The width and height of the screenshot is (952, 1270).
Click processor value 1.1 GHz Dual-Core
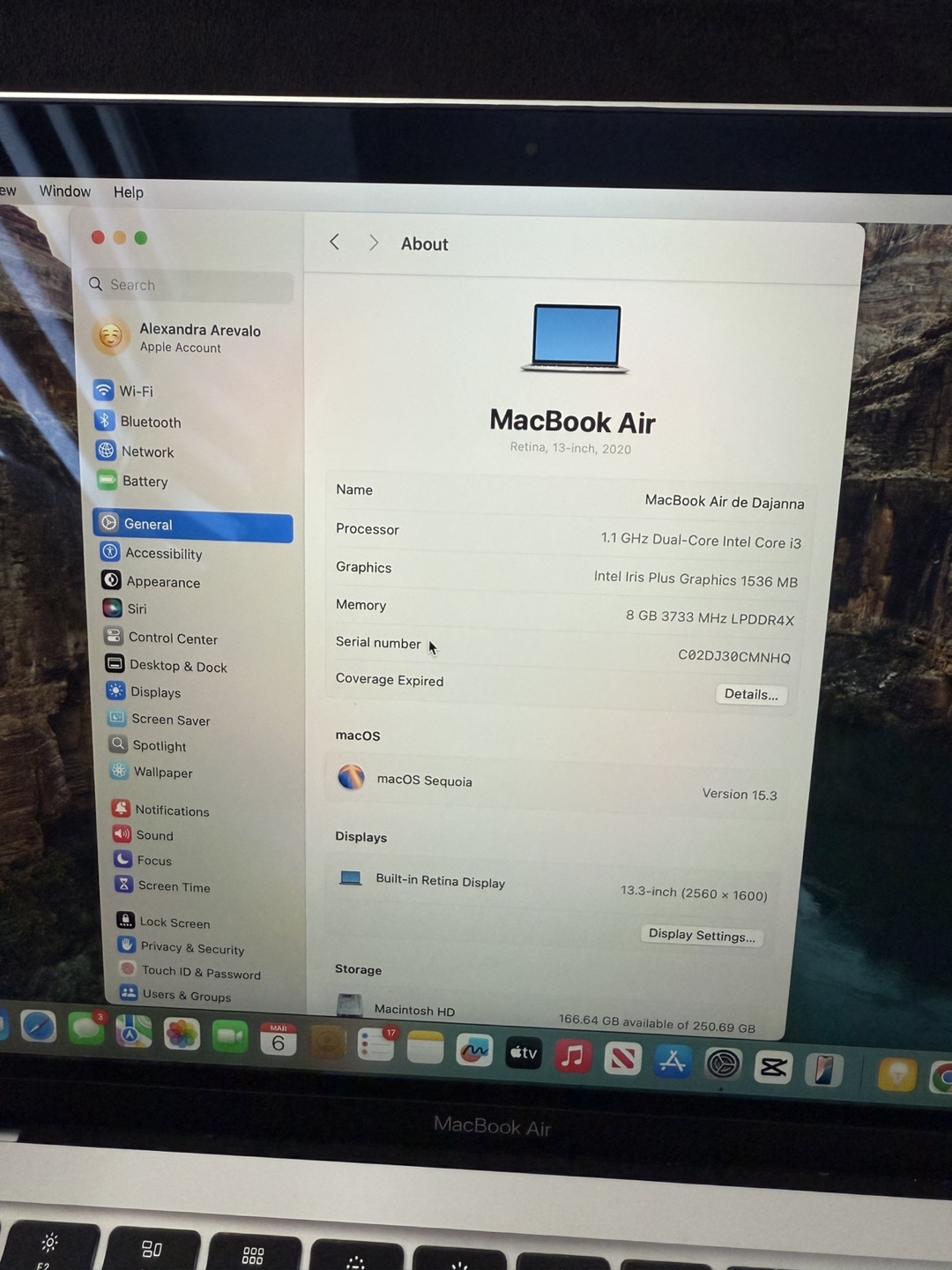tap(701, 540)
